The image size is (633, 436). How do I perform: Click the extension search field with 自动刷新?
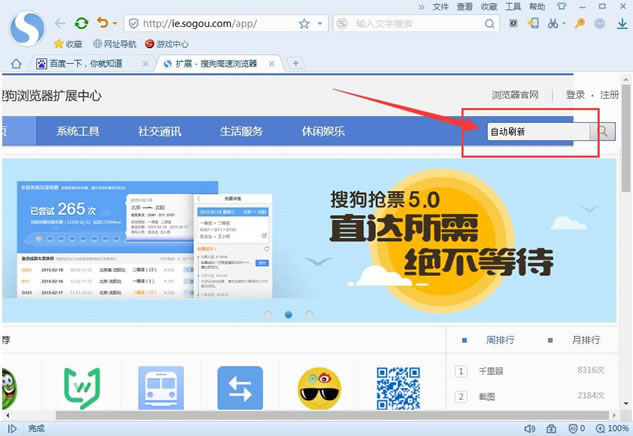[x=539, y=132]
